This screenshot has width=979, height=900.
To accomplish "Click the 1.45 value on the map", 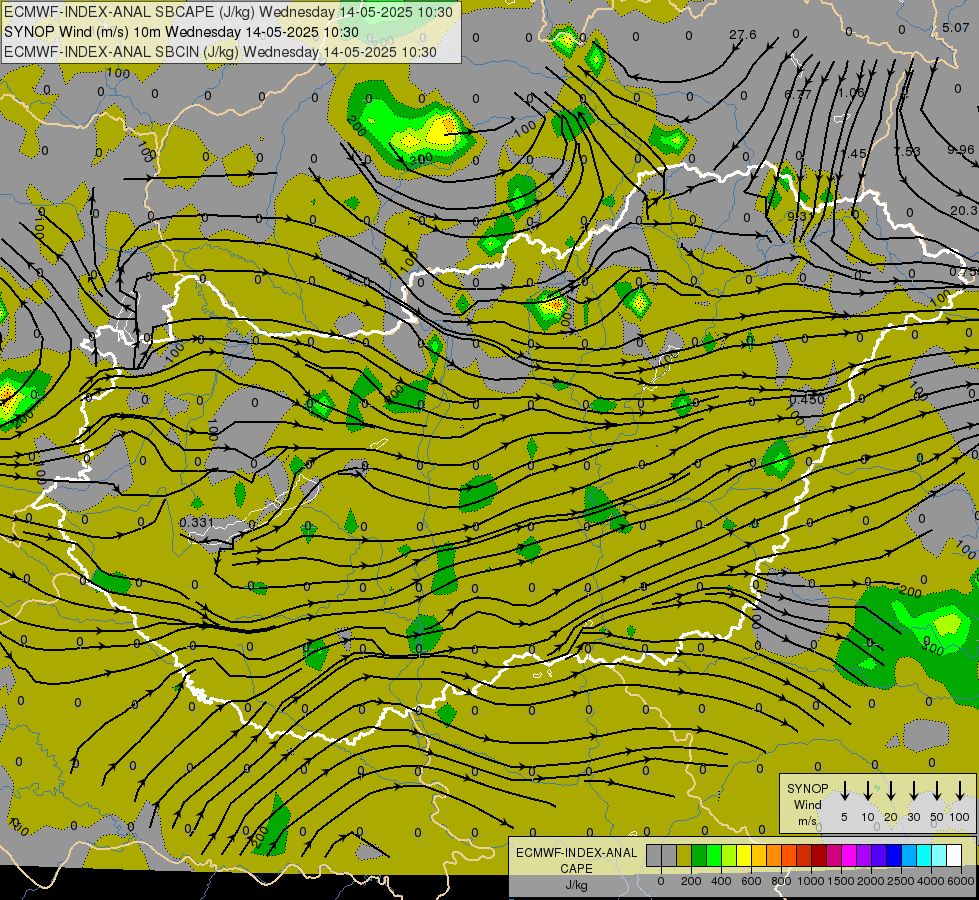I will pos(854,153).
